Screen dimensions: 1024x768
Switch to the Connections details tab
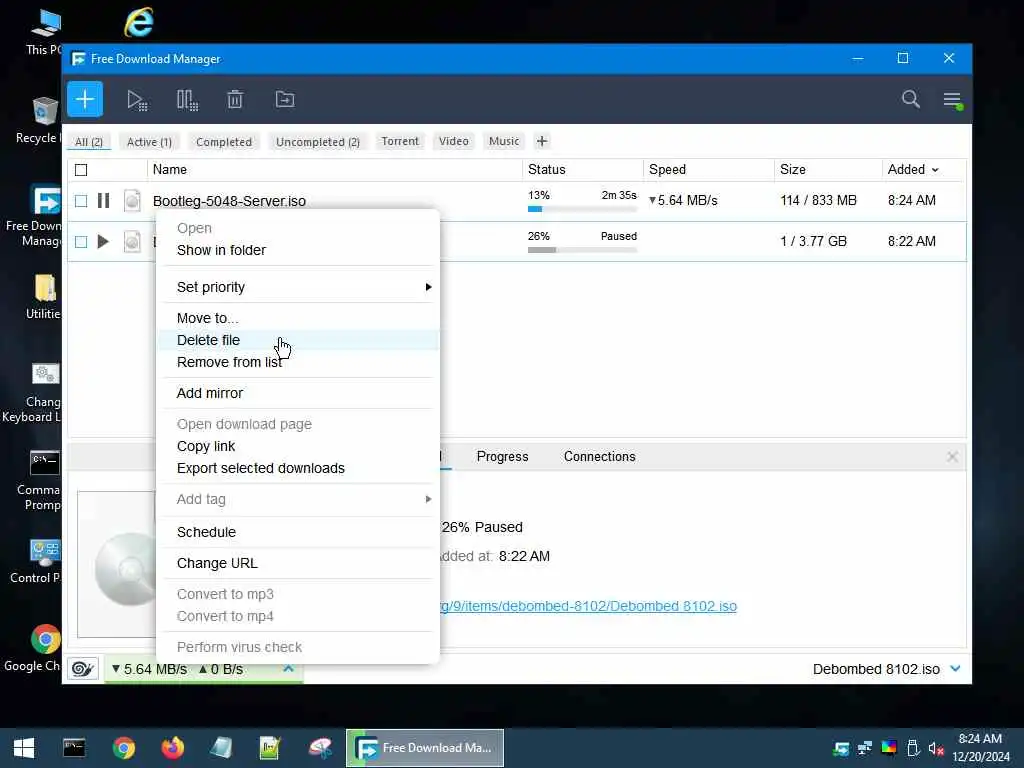click(600, 456)
